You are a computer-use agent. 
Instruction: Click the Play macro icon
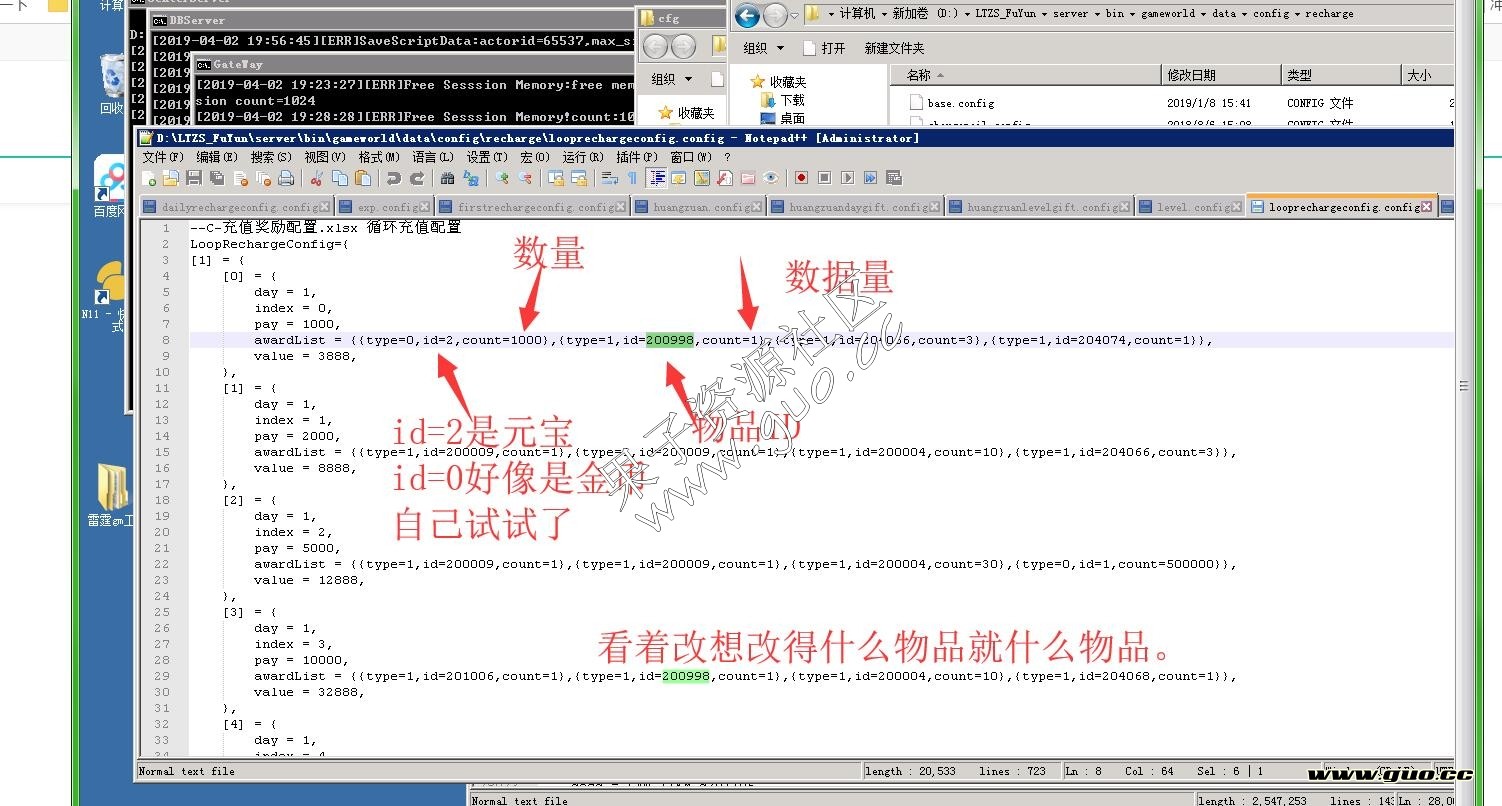click(847, 178)
